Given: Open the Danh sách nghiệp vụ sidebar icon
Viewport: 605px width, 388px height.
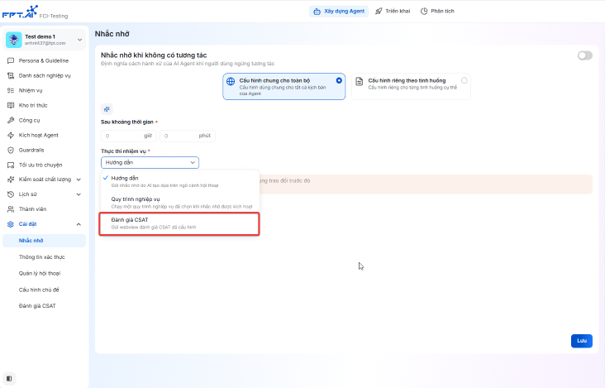Looking at the screenshot, I should click(10, 76).
